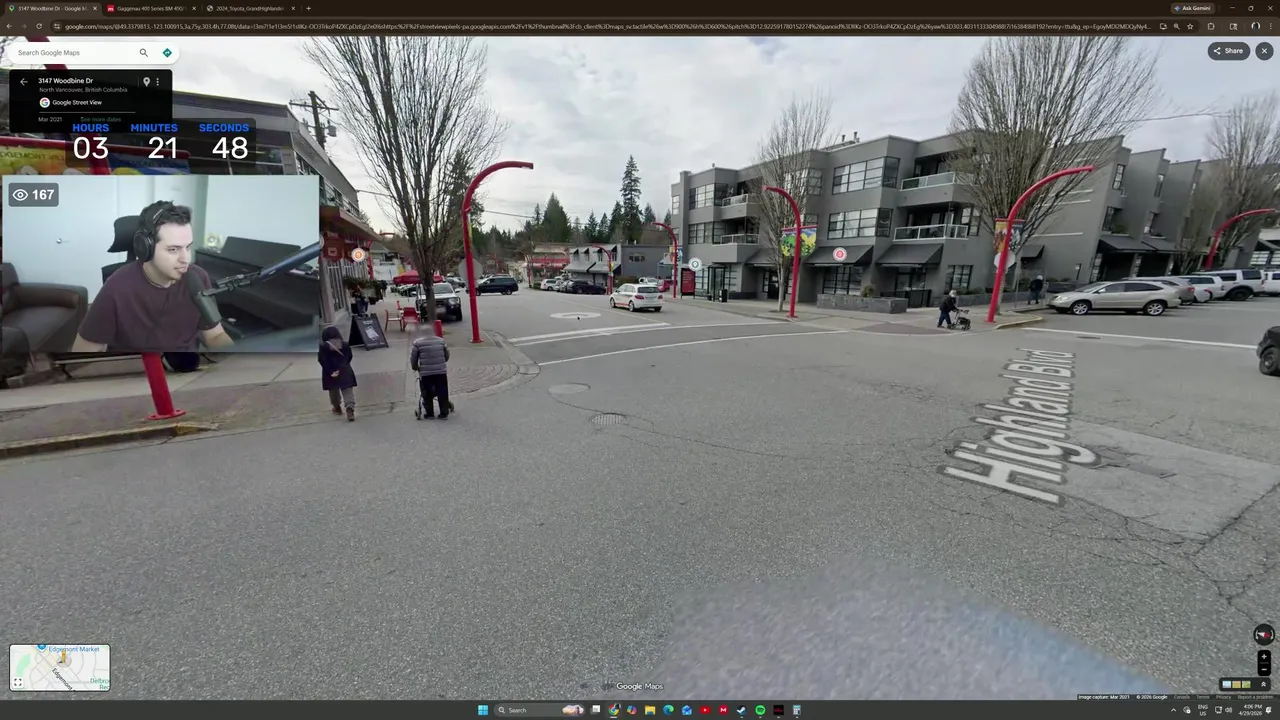The height and width of the screenshot is (720, 1280).
Task: Zoom in with the plus button
Action: (1264, 657)
